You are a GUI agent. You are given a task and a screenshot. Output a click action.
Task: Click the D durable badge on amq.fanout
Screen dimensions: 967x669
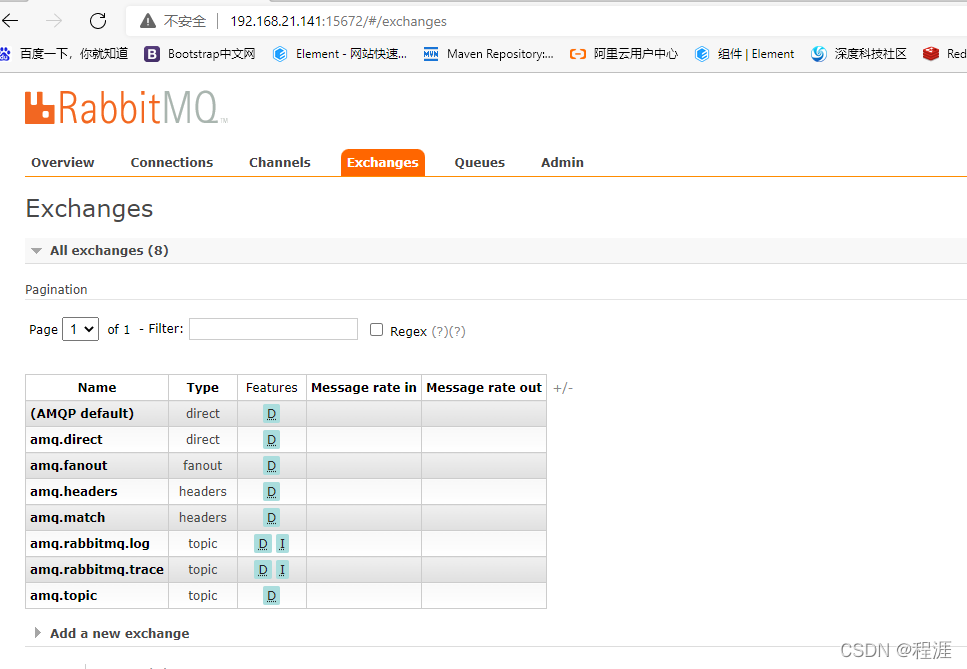[270, 465]
